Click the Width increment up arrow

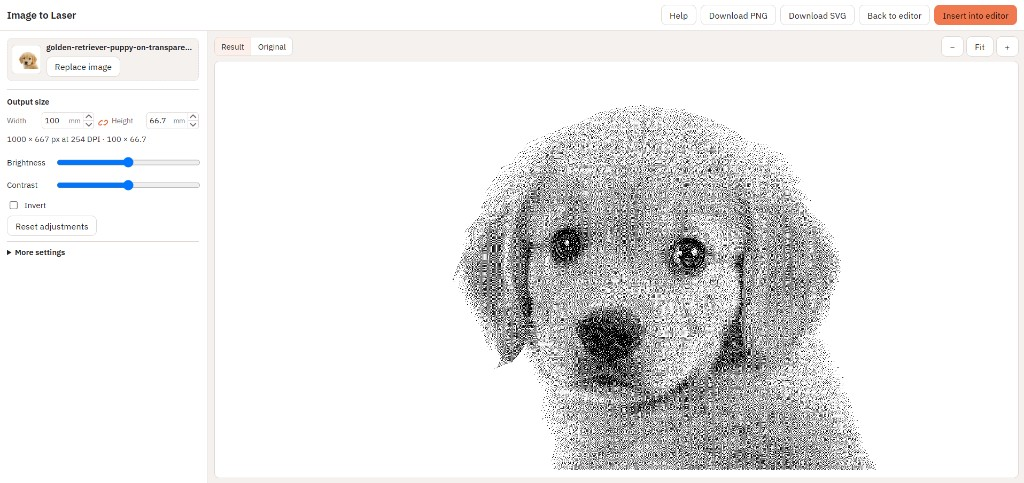89,117
